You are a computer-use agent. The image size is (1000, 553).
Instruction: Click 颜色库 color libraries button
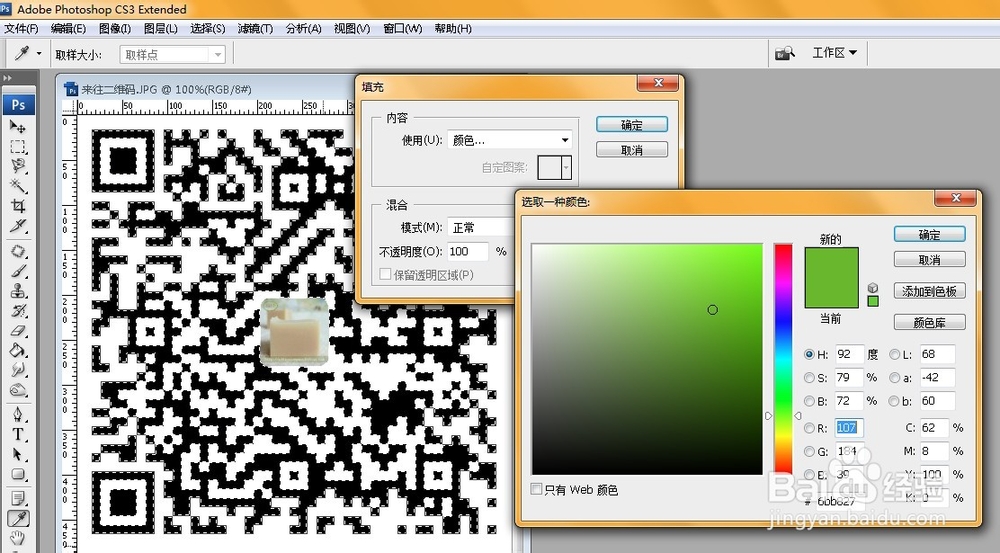pyautogui.click(x=929, y=322)
